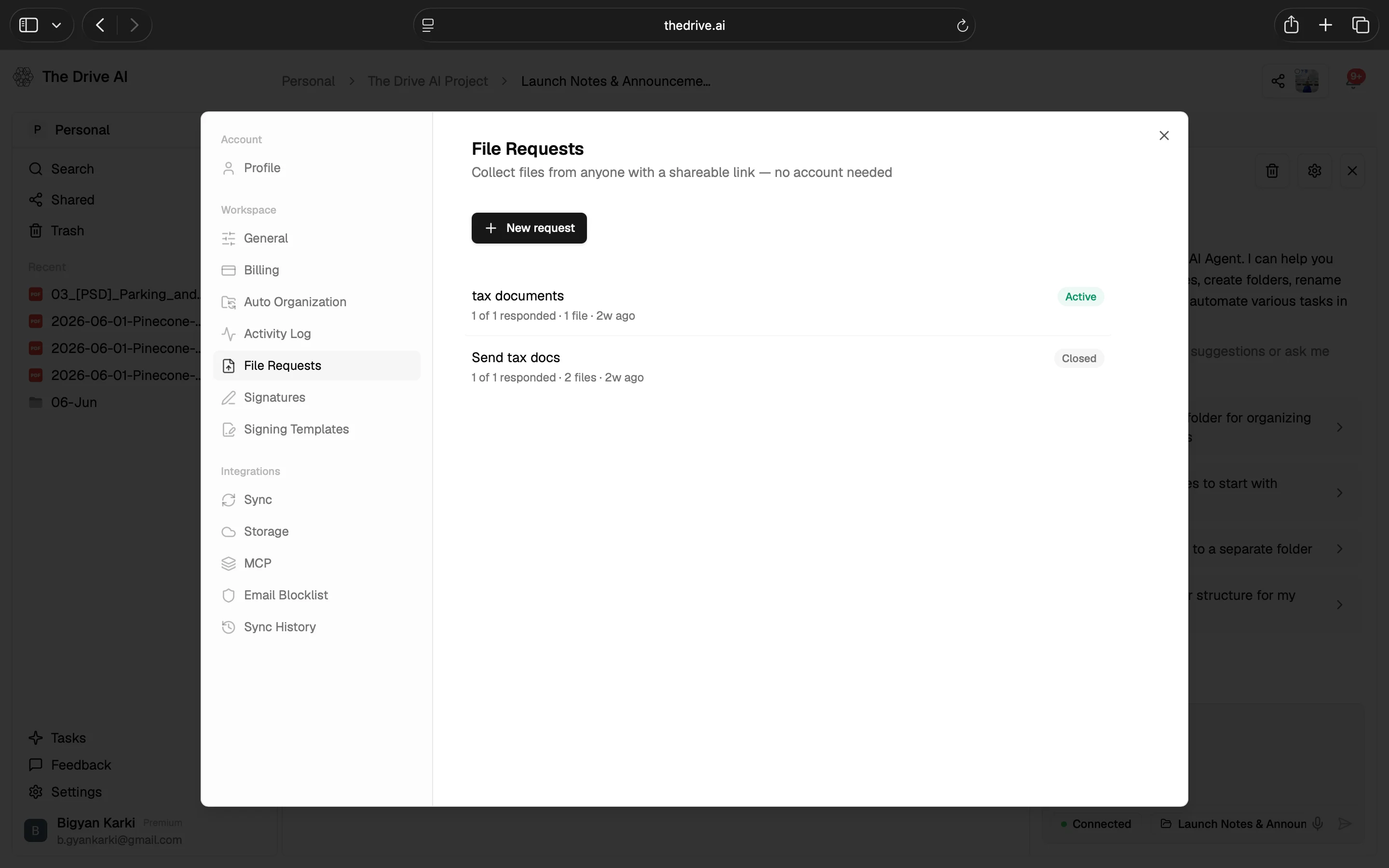This screenshot has height=868, width=1389.
Task: Click the MCP layers icon
Action: (x=229, y=564)
